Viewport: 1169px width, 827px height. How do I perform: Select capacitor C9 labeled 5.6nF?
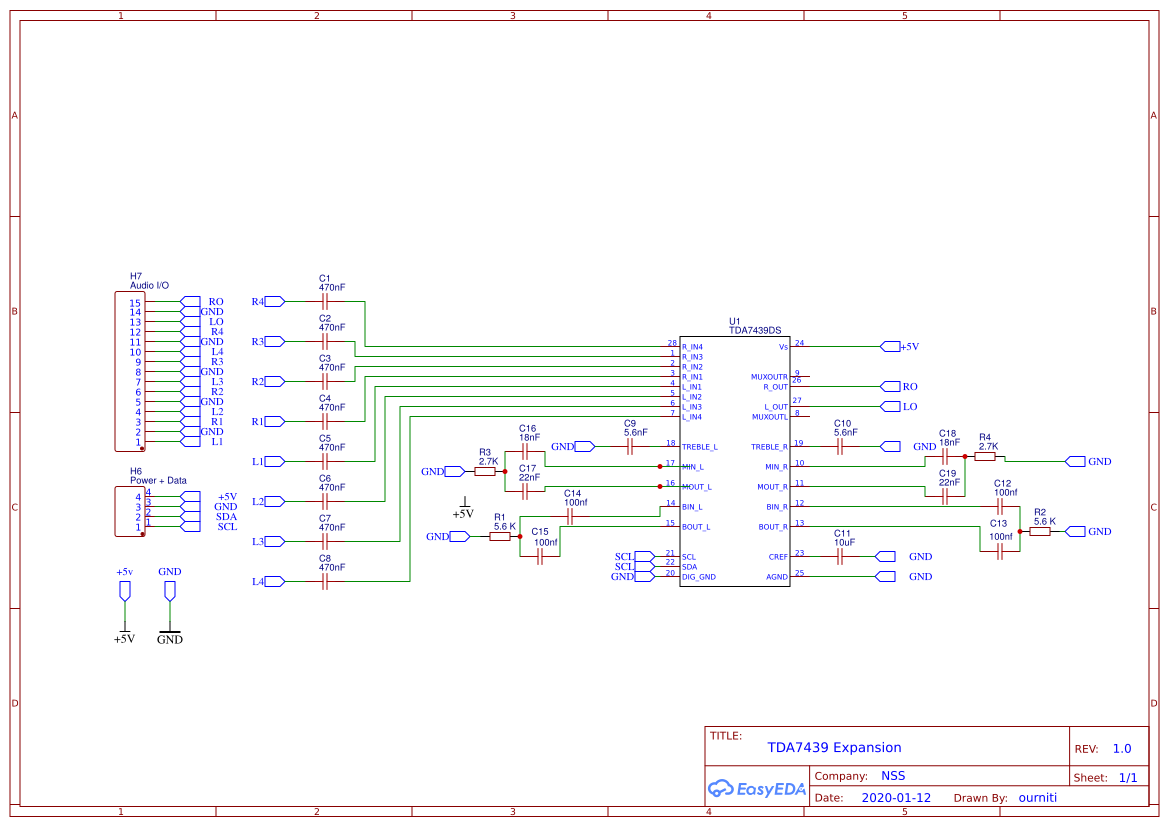pos(630,446)
